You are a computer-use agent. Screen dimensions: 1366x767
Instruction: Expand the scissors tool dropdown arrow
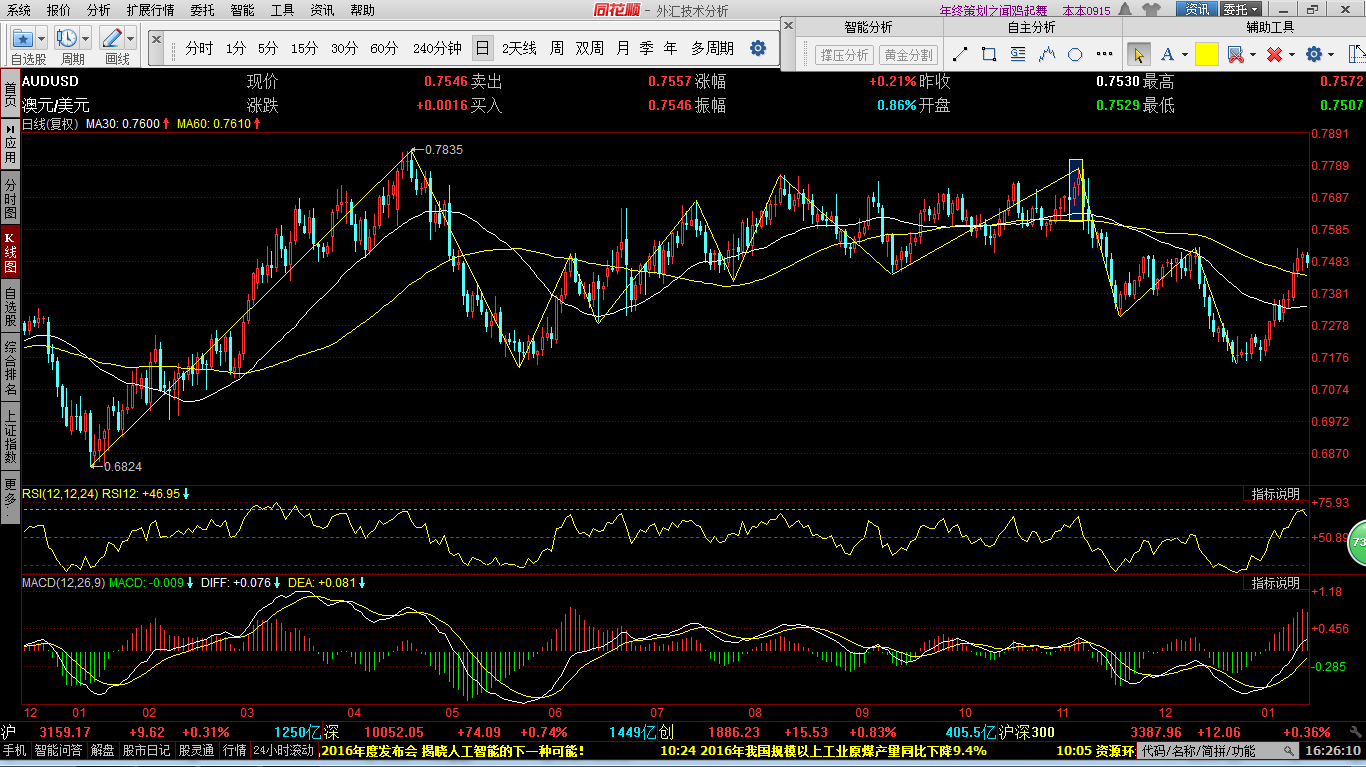click(x=1252, y=55)
